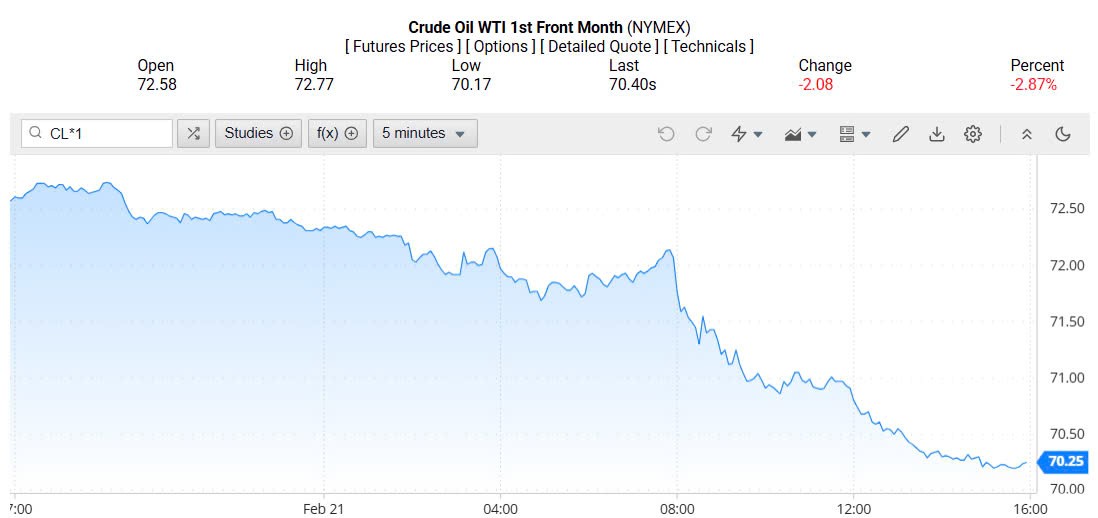
Task: Go to the Options link
Action: coord(502,47)
